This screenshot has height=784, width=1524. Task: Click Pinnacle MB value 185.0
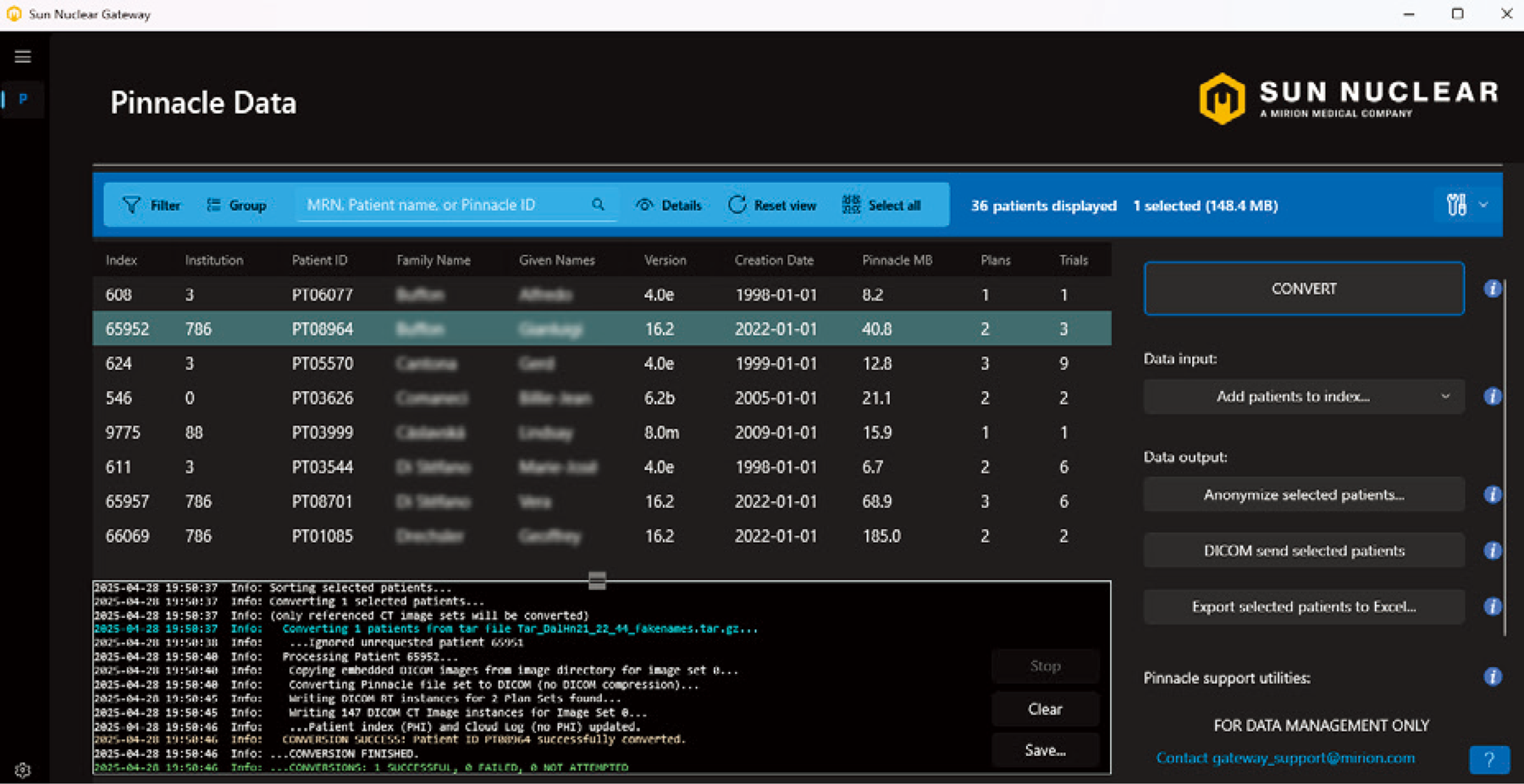[x=881, y=536]
